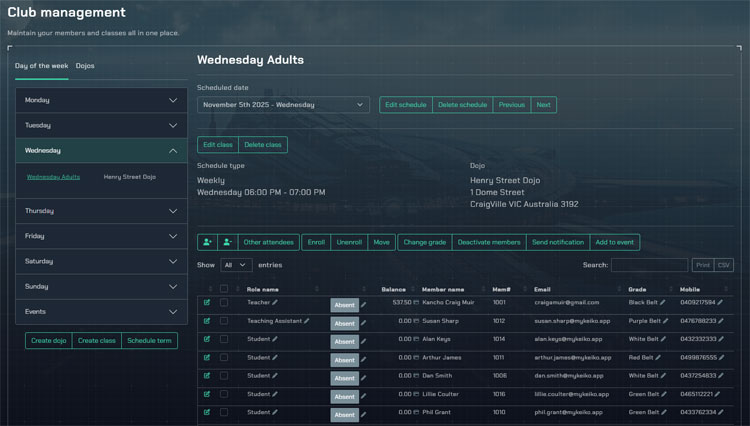Viewport: 750px width, 426px height.
Task: Click the add member icon button
Action: coord(208,242)
